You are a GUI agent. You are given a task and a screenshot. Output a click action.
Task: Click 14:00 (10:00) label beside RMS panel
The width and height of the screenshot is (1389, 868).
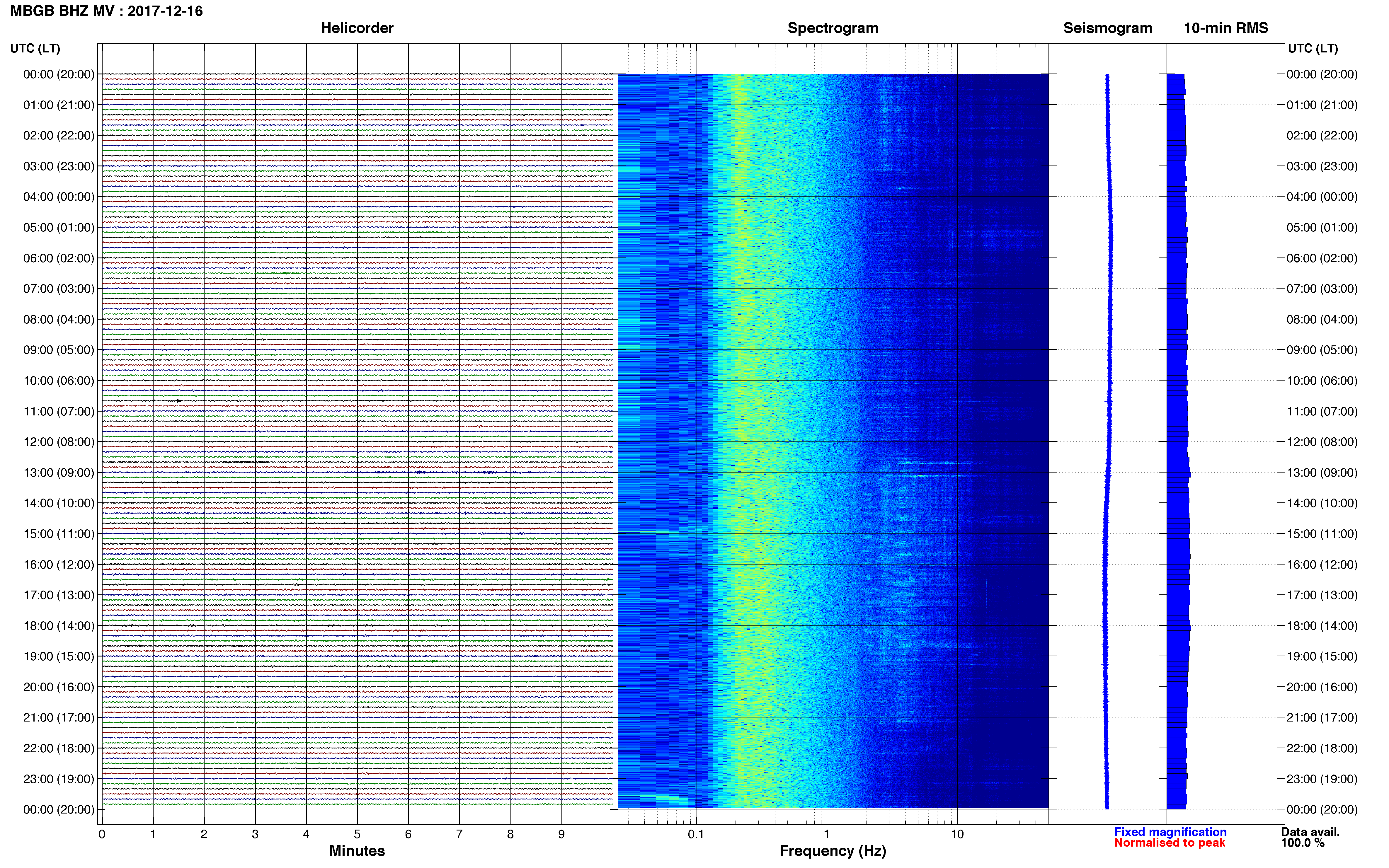click(x=1322, y=504)
